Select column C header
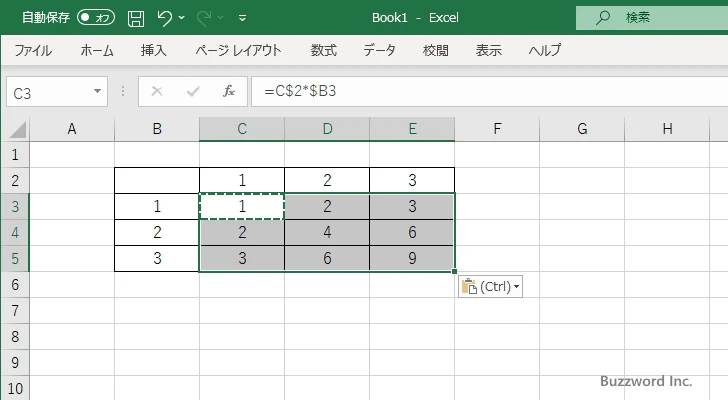728x400 pixels. 242,129
